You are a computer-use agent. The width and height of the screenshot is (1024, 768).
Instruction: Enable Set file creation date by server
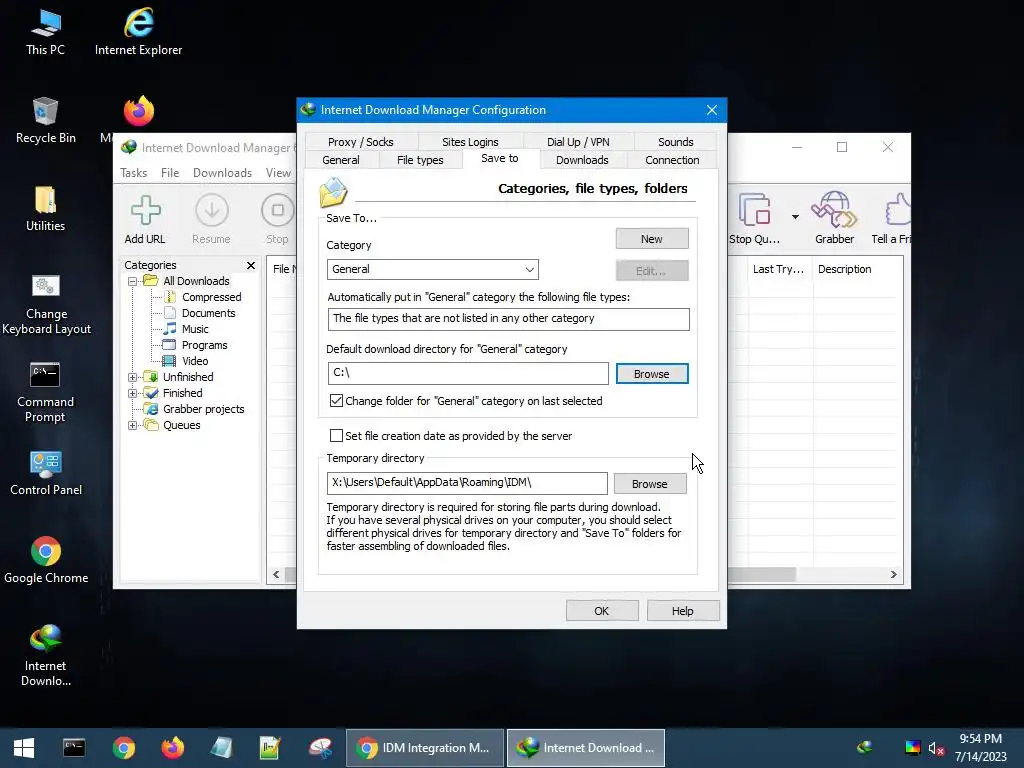pyautogui.click(x=336, y=436)
